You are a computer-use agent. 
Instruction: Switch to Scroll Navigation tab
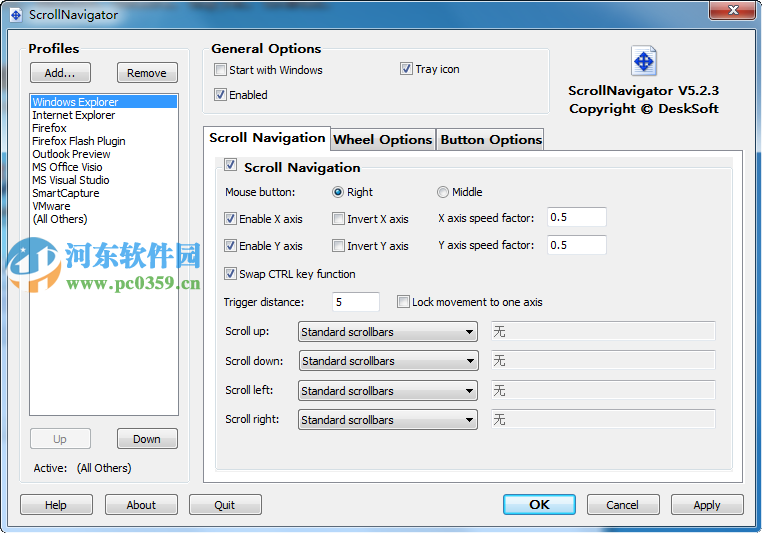[x=267, y=138]
